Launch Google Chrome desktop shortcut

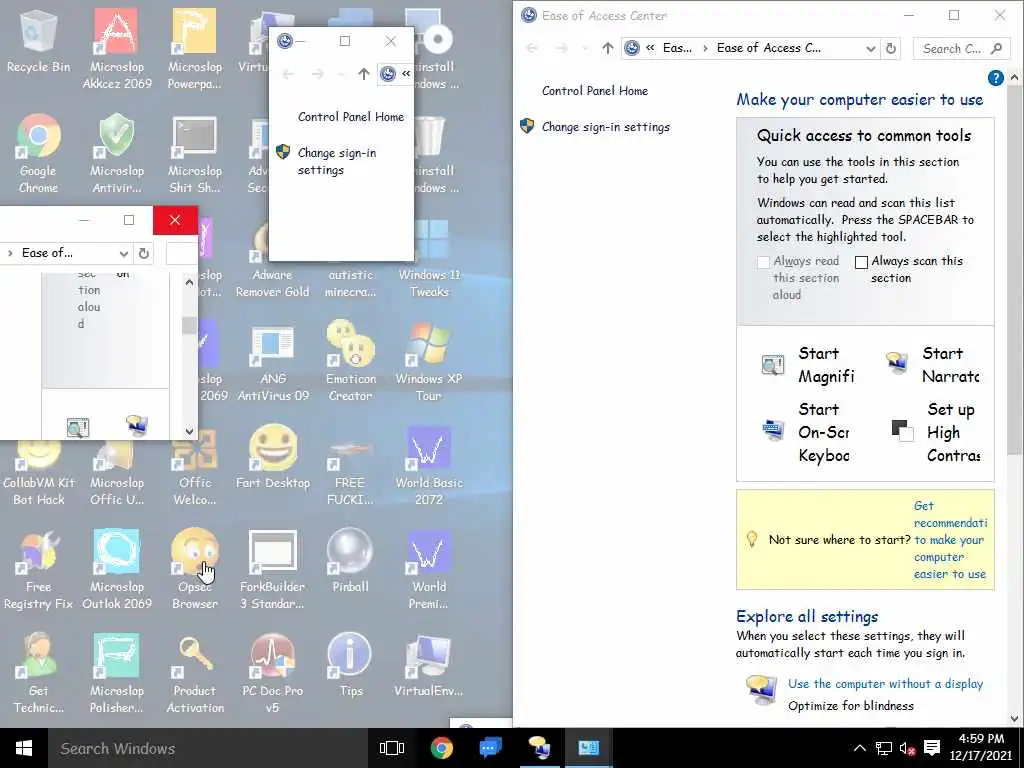[39, 153]
